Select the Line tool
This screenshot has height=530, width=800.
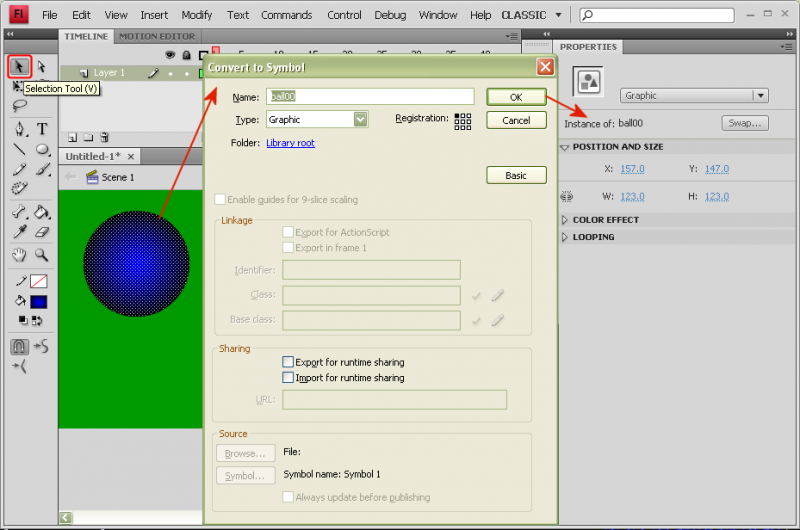[19, 149]
